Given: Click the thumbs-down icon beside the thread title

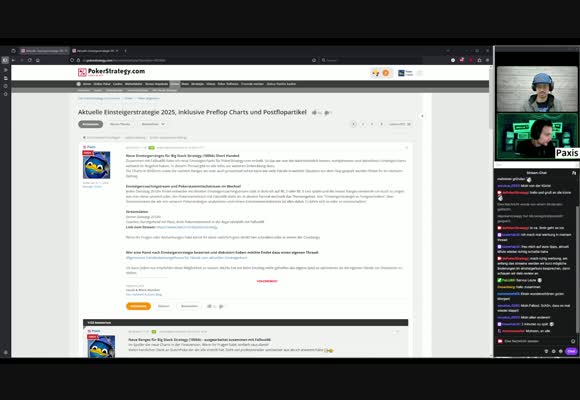Looking at the screenshot, I should pyautogui.click(x=327, y=112).
